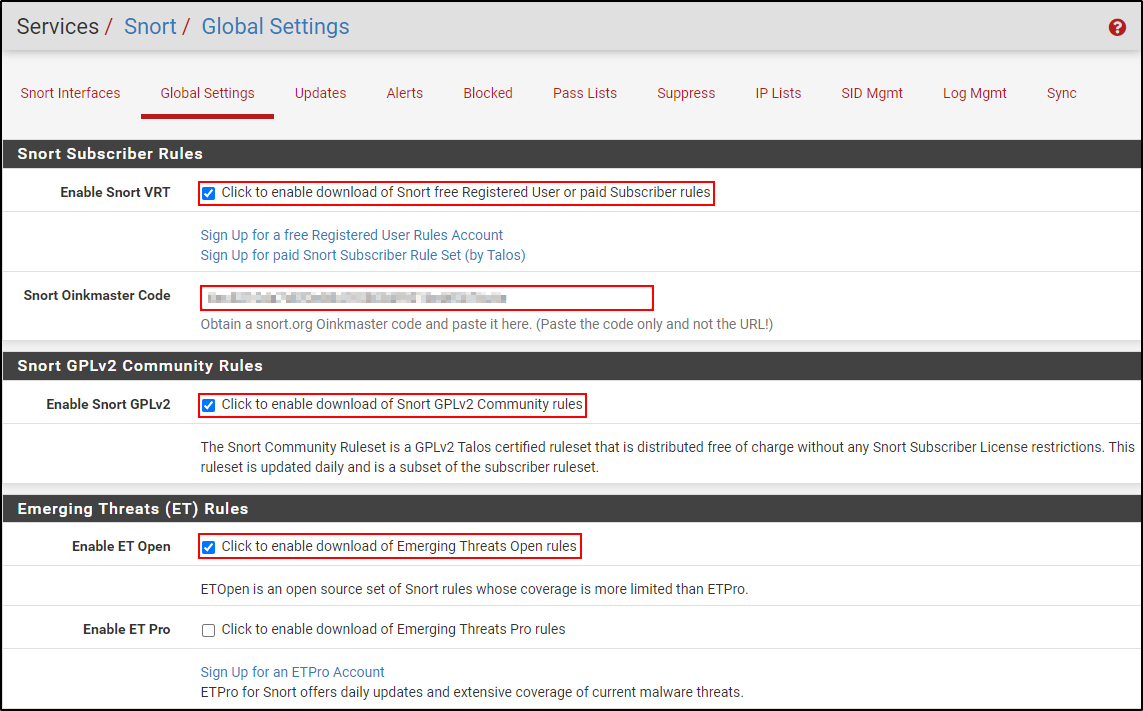
Task: Switch to the Updates tab
Action: pyautogui.click(x=320, y=93)
